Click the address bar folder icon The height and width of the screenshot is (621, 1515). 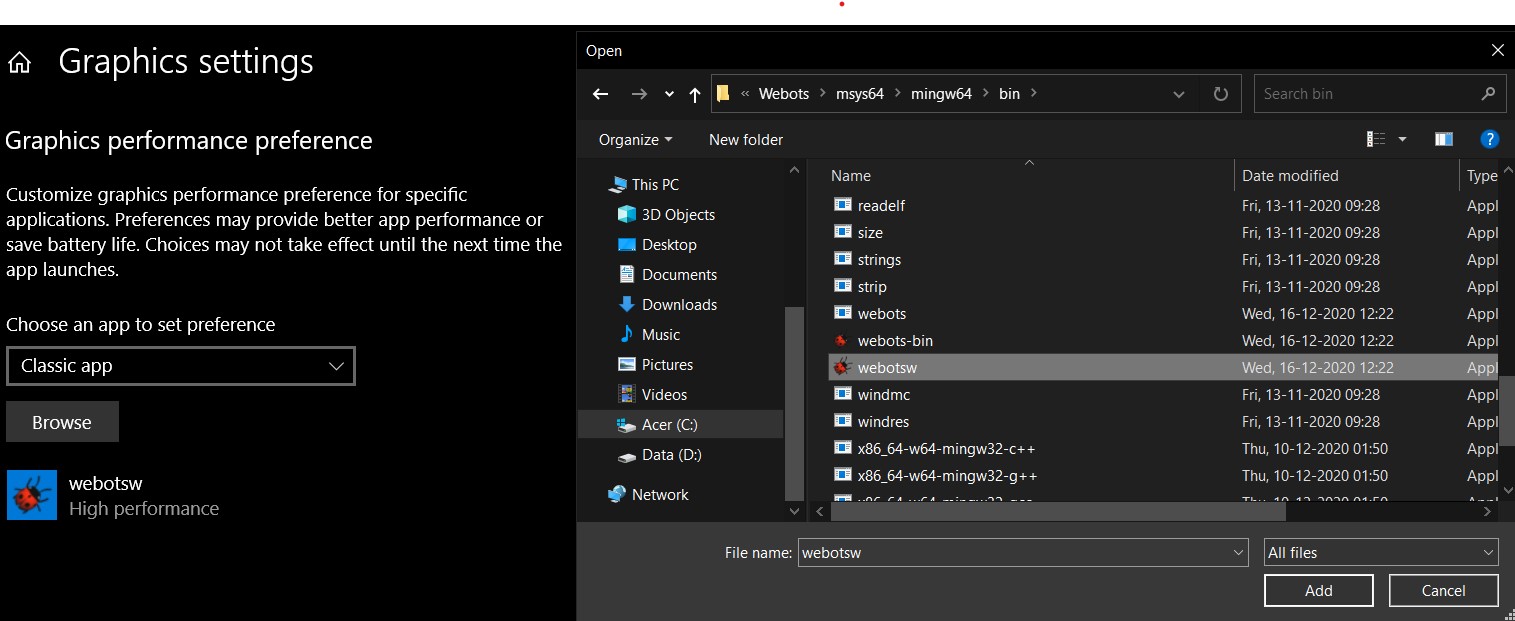point(722,94)
